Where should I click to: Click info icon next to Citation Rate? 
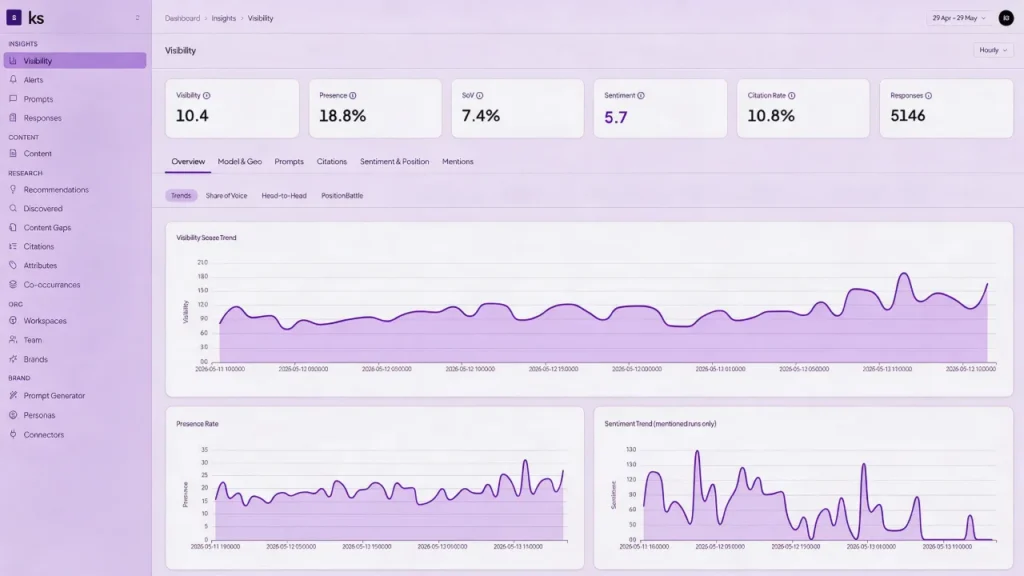click(792, 95)
